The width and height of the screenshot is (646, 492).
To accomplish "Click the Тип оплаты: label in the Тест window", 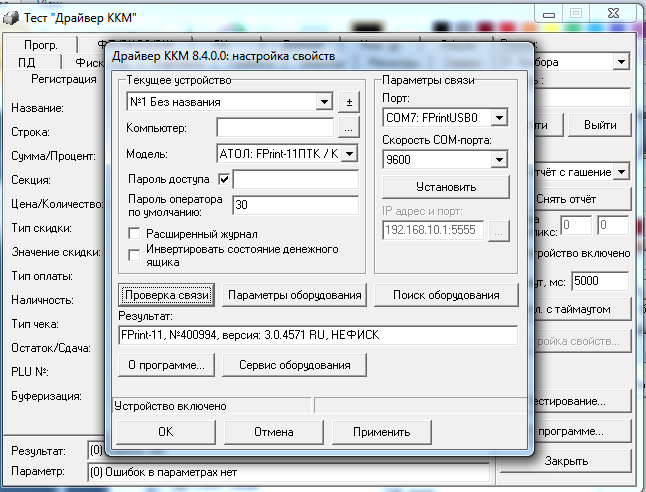I will [42, 276].
